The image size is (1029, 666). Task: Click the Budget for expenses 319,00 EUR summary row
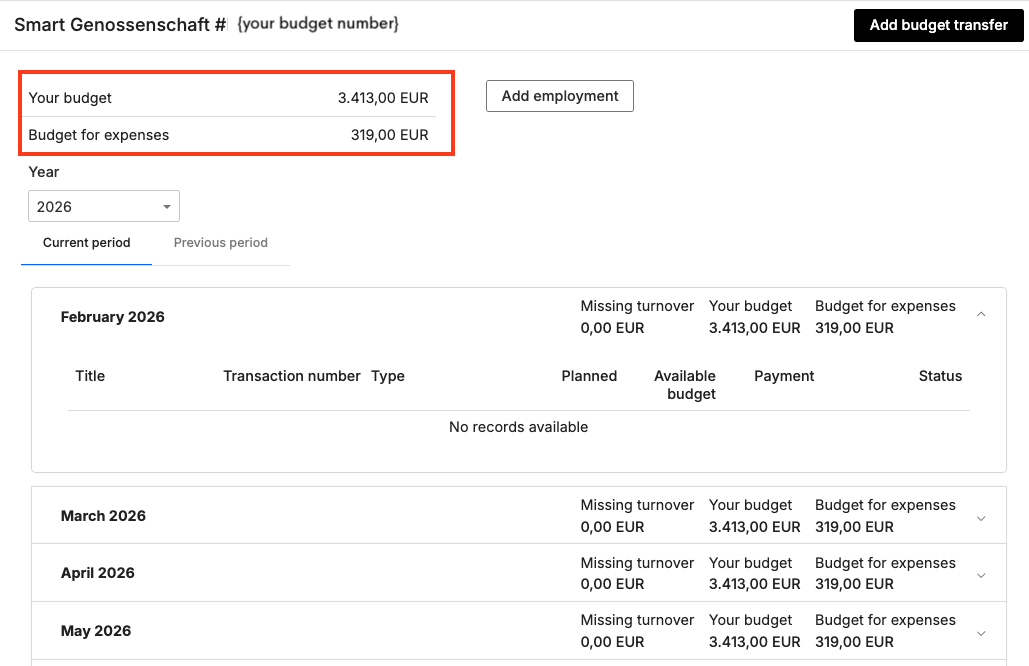[228, 135]
